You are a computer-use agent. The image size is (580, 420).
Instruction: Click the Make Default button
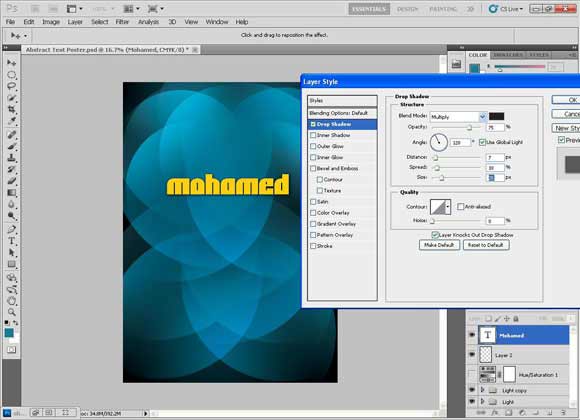(439, 245)
